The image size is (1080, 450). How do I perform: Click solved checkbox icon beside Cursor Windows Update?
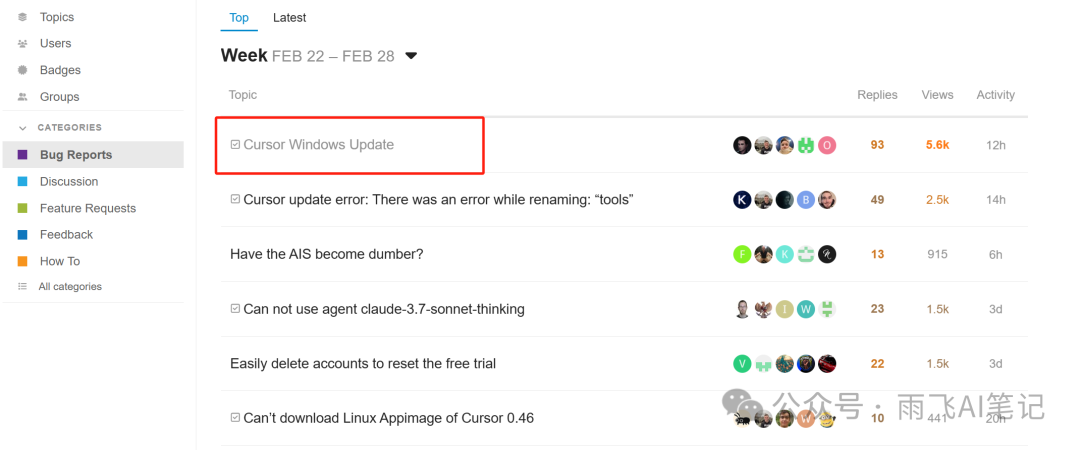[x=235, y=145]
